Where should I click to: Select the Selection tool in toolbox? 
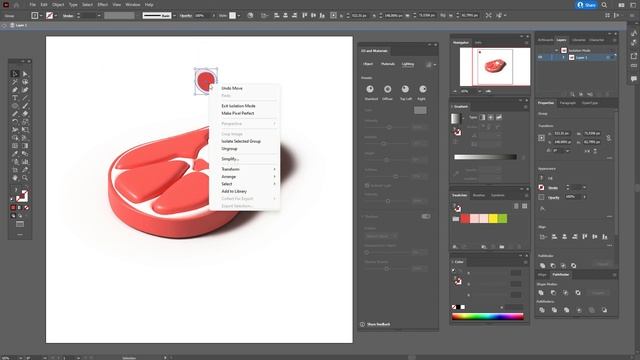(15, 74)
